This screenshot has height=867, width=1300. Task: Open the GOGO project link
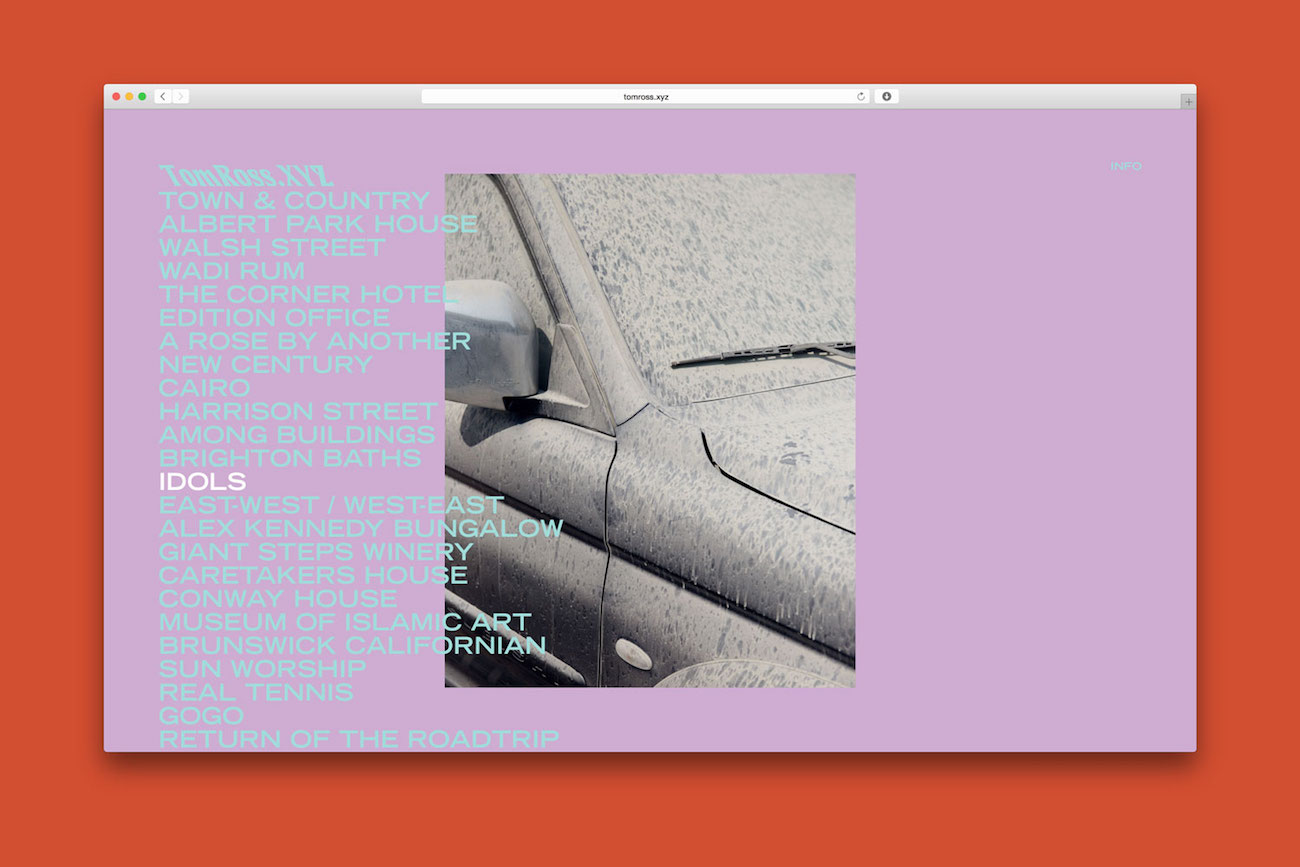[x=201, y=716]
